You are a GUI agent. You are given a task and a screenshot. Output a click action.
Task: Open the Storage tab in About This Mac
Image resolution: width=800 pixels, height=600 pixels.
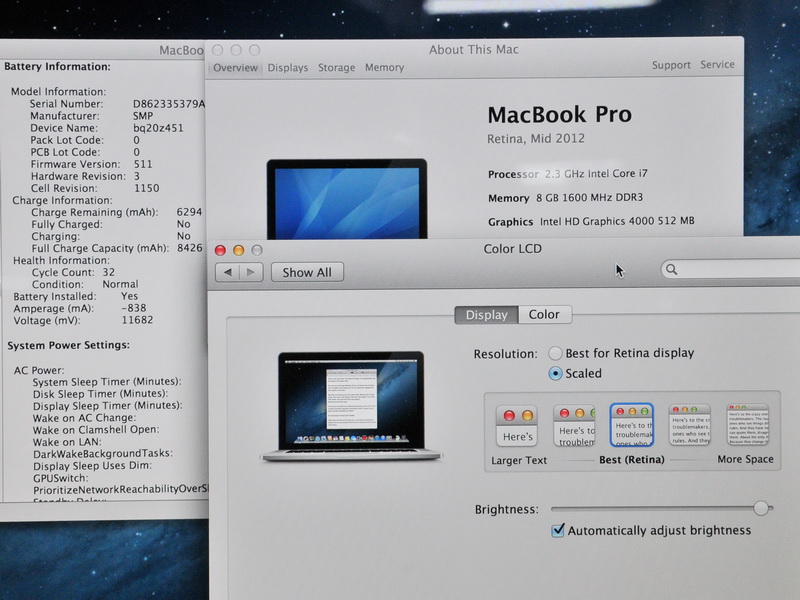[x=336, y=67]
